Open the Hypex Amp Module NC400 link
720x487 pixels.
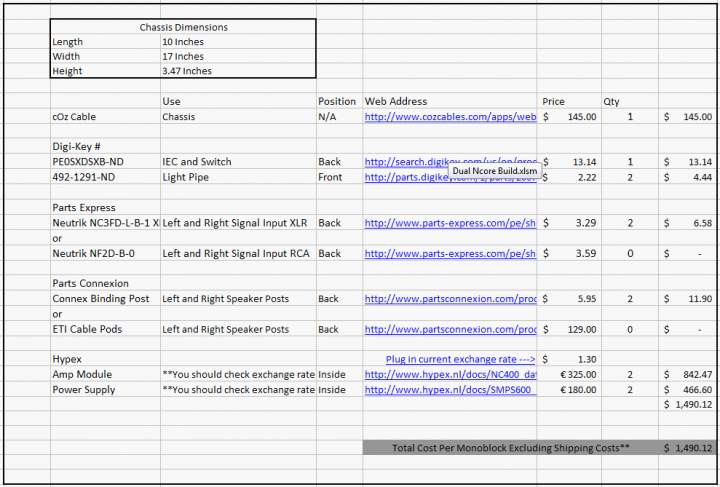click(x=450, y=374)
